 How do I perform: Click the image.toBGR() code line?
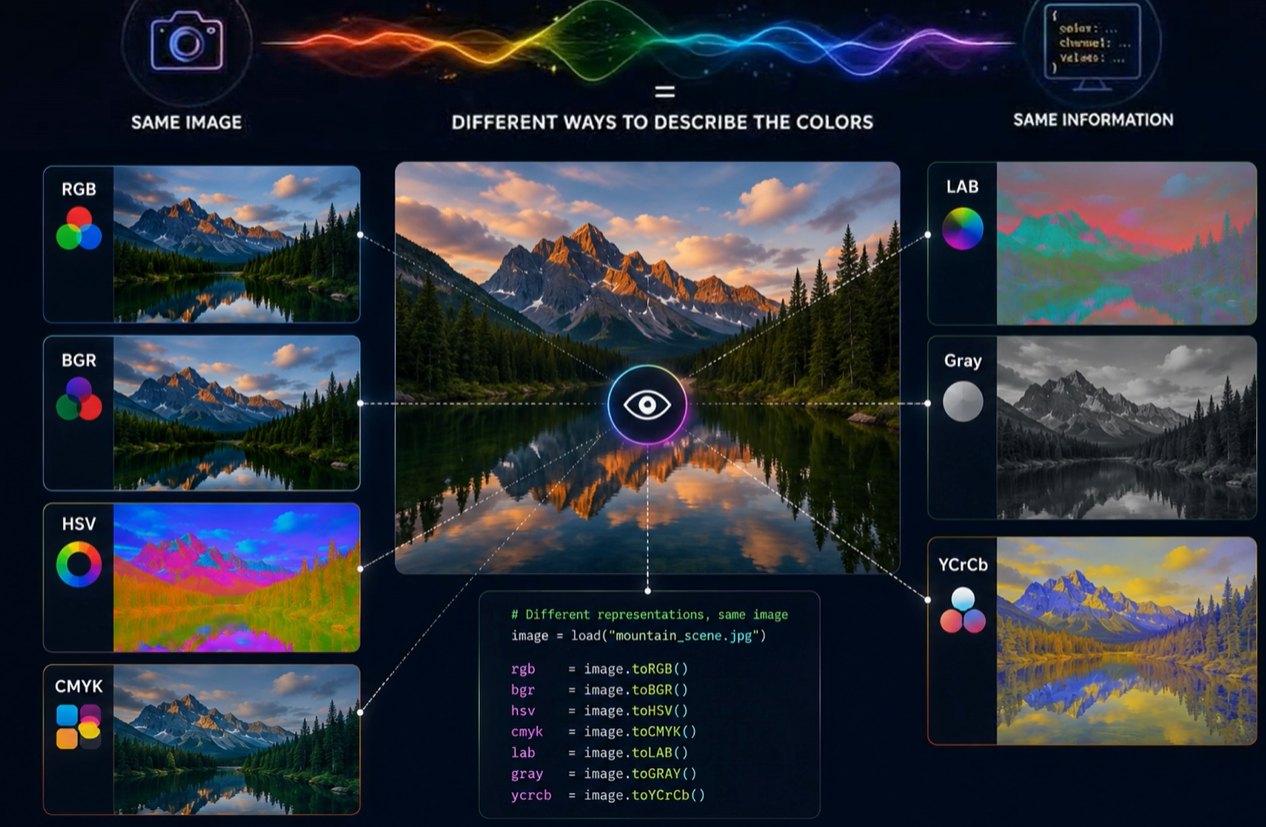tap(600, 690)
